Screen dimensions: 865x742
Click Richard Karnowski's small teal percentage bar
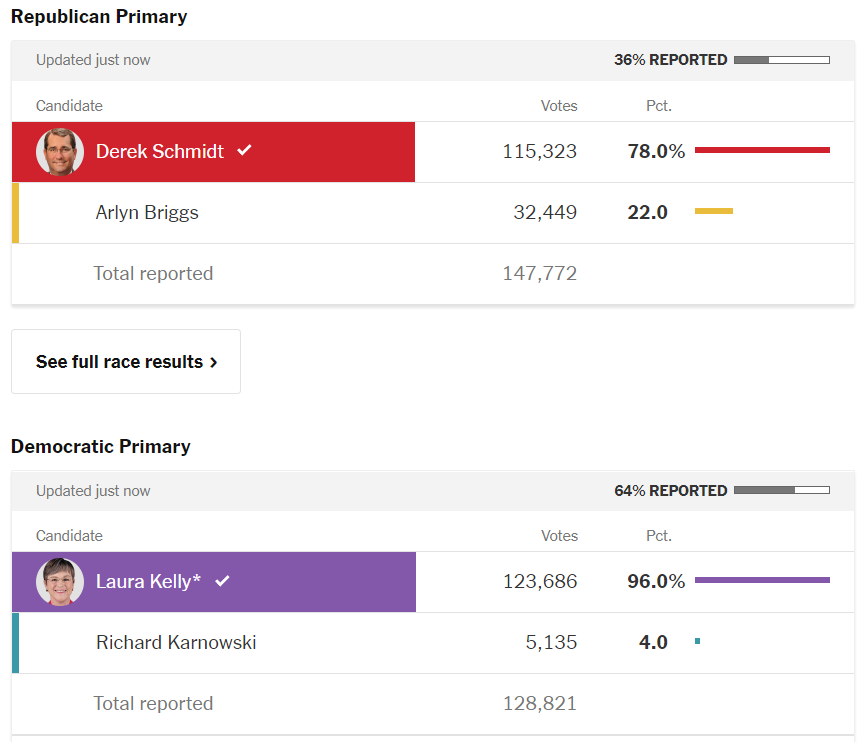pyautogui.click(x=697, y=641)
